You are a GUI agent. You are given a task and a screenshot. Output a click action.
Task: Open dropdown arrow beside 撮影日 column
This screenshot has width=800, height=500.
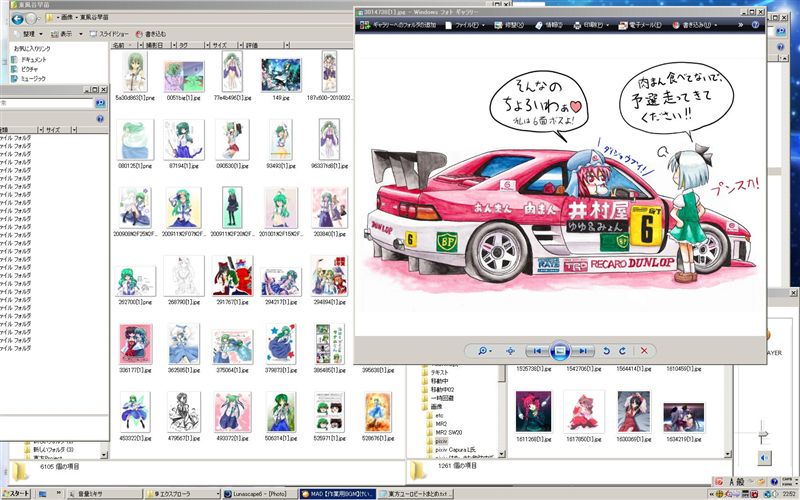(x=174, y=45)
